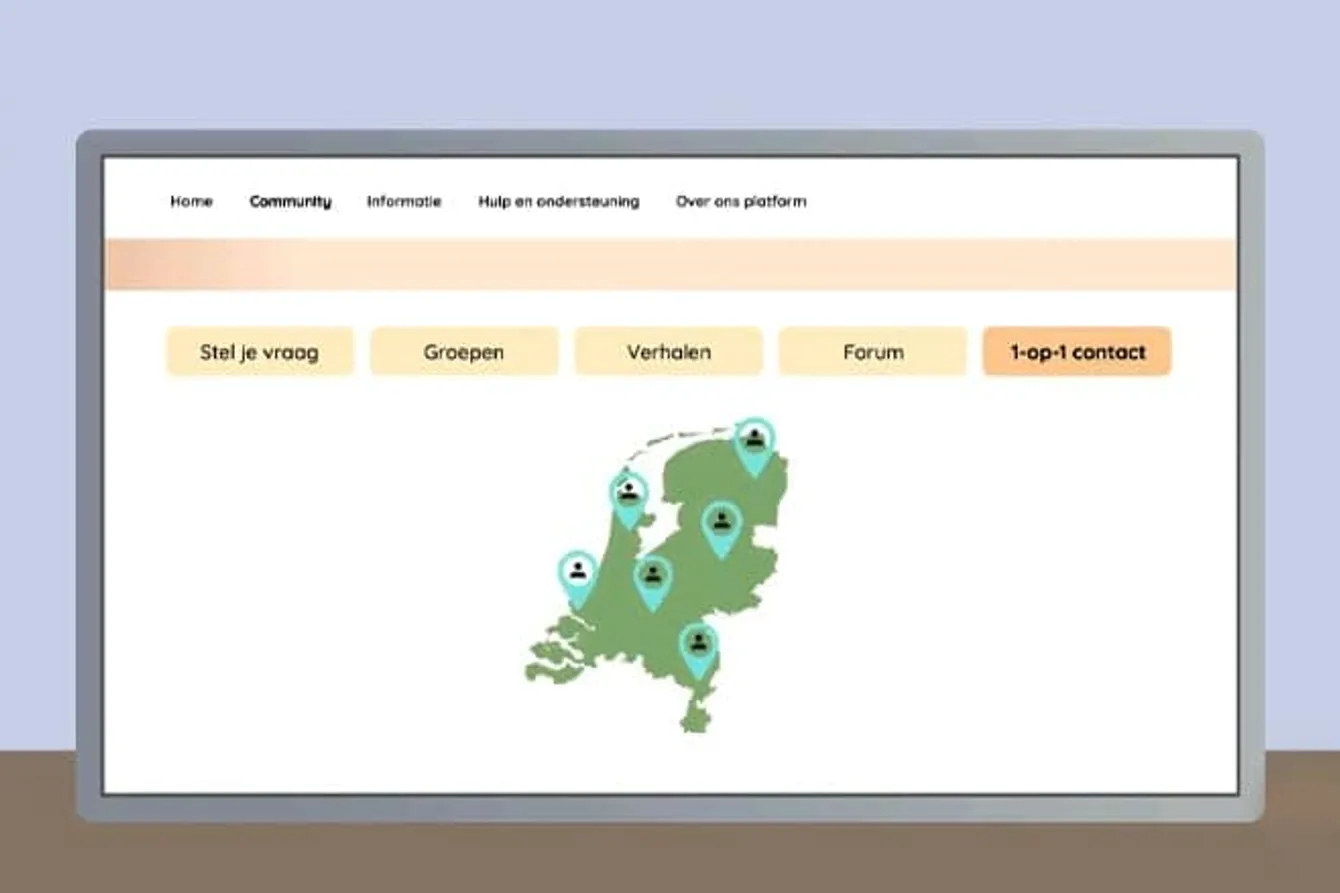This screenshot has width=1340, height=893.
Task: Select the person pin in Noord-Holland's northern tip
Action: coord(628,494)
